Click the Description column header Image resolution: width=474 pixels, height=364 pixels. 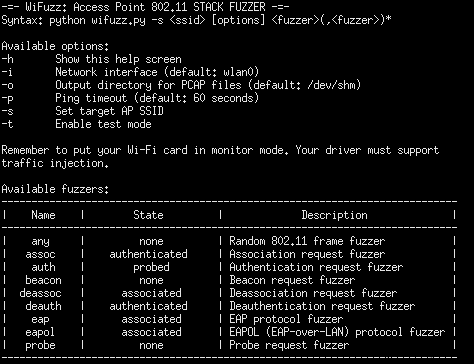(x=334, y=215)
